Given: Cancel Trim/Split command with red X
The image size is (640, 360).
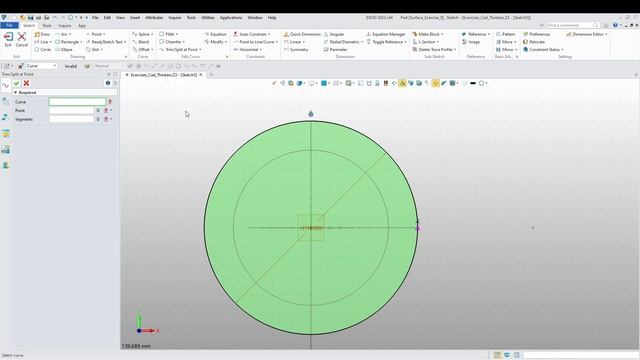Looking at the screenshot, I should [26, 83].
